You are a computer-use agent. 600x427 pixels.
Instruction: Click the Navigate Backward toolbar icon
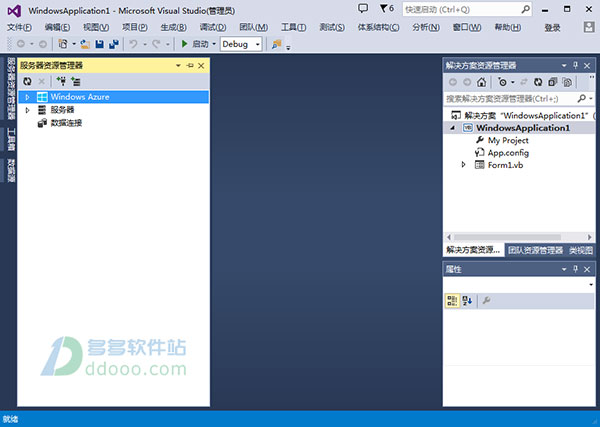[21, 44]
